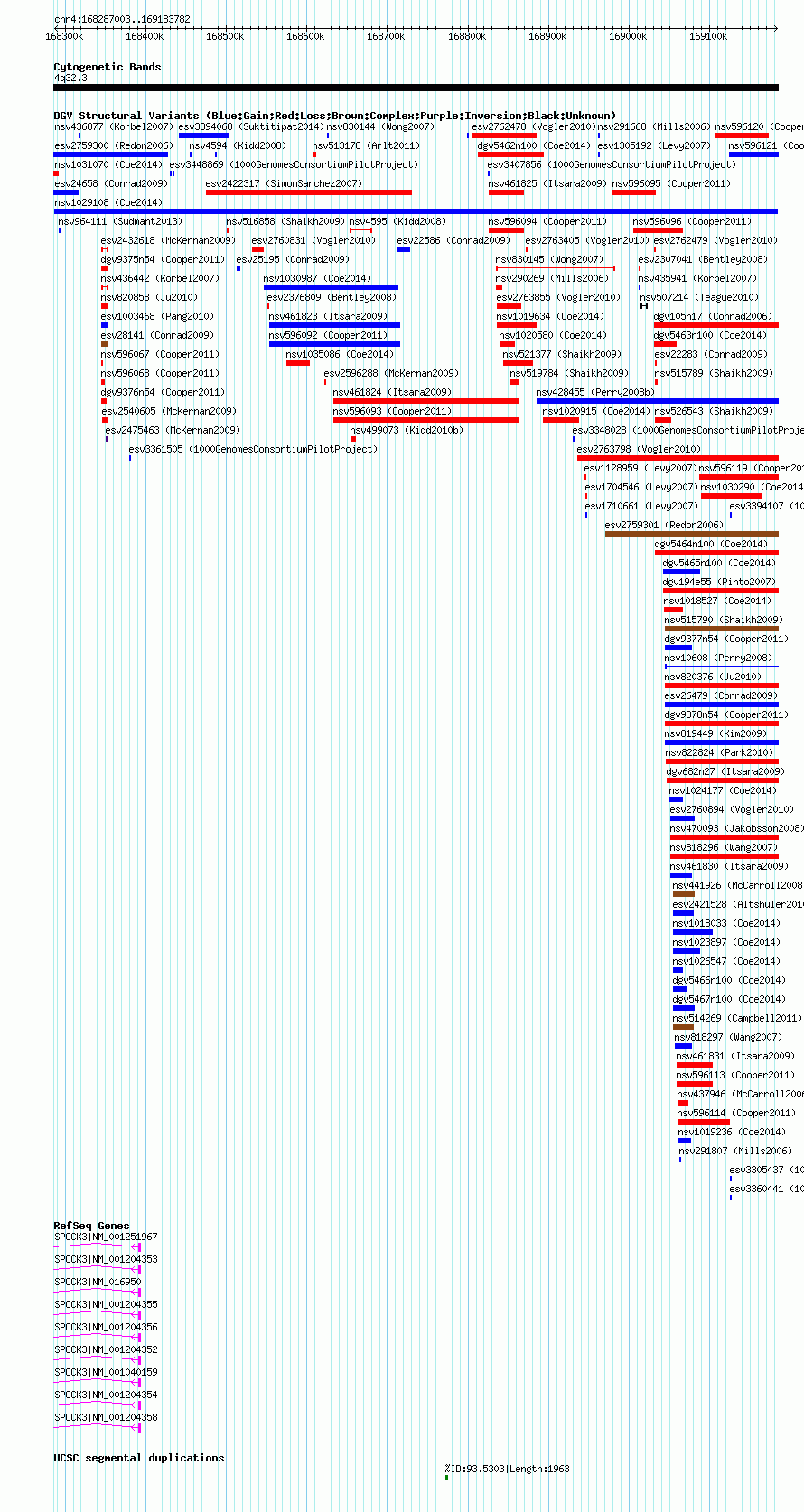Open the Cytogenetic Bands track title

point(107,67)
